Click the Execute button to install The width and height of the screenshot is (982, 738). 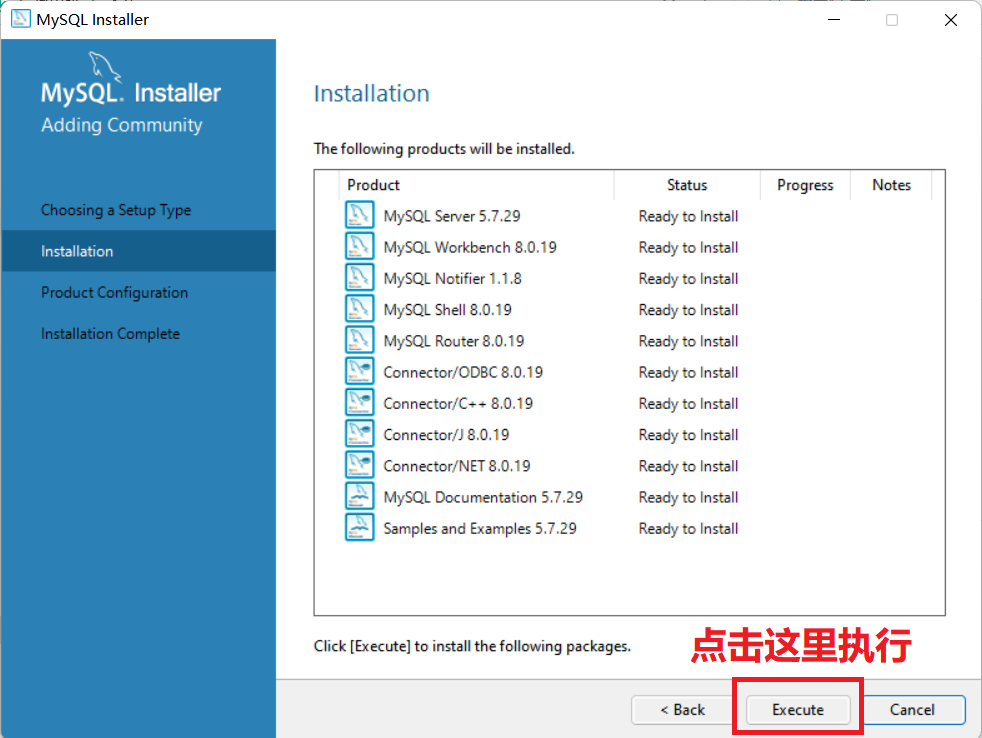(x=798, y=710)
